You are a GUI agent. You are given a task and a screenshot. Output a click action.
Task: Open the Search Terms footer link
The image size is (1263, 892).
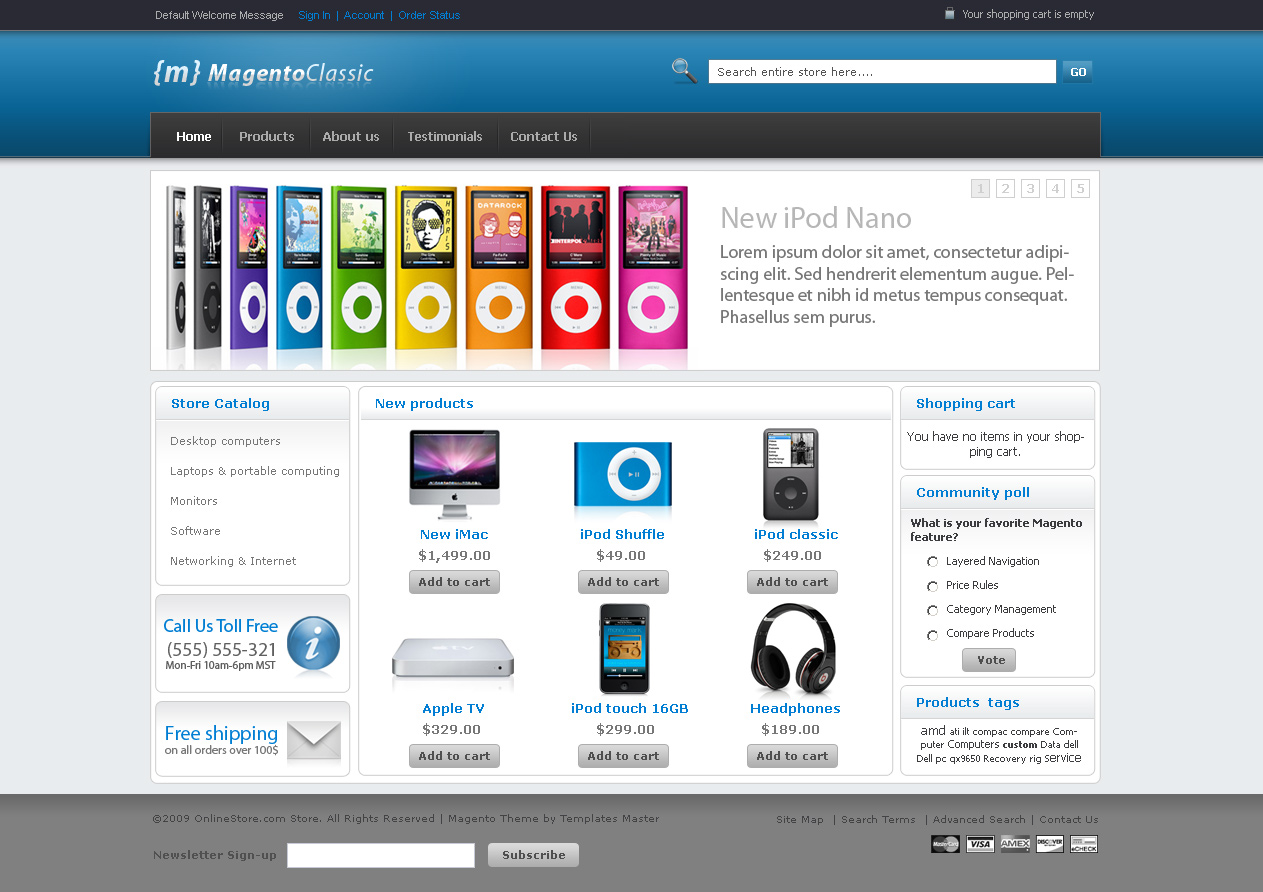(x=878, y=819)
